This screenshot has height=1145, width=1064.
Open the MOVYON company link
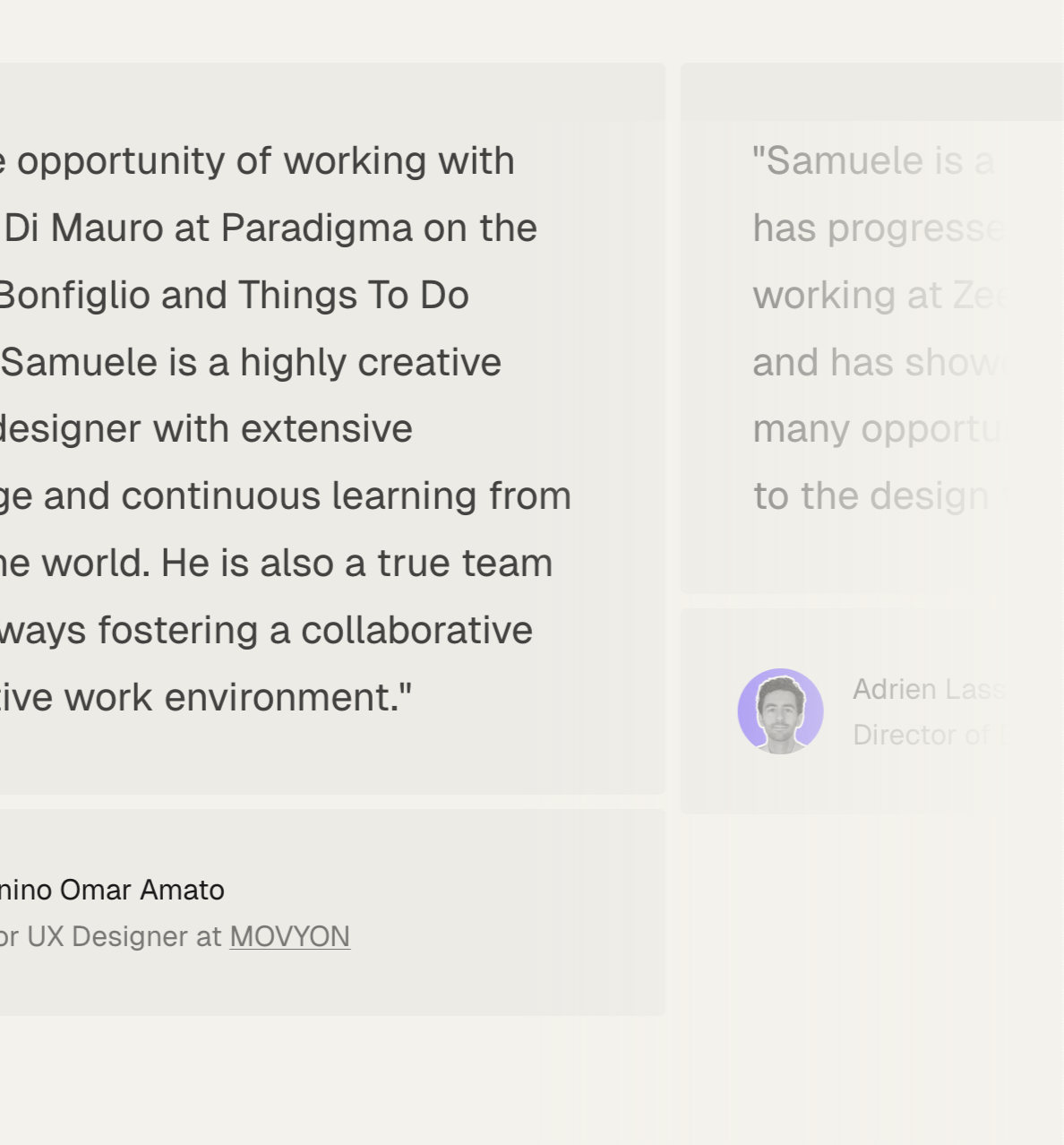(289, 936)
